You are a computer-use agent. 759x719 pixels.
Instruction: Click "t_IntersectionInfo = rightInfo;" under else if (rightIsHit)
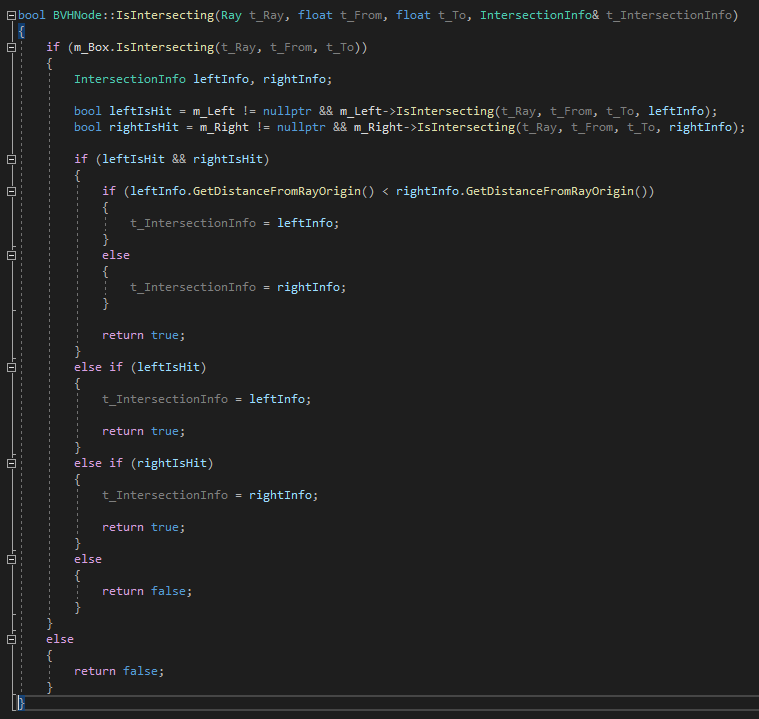click(210, 495)
